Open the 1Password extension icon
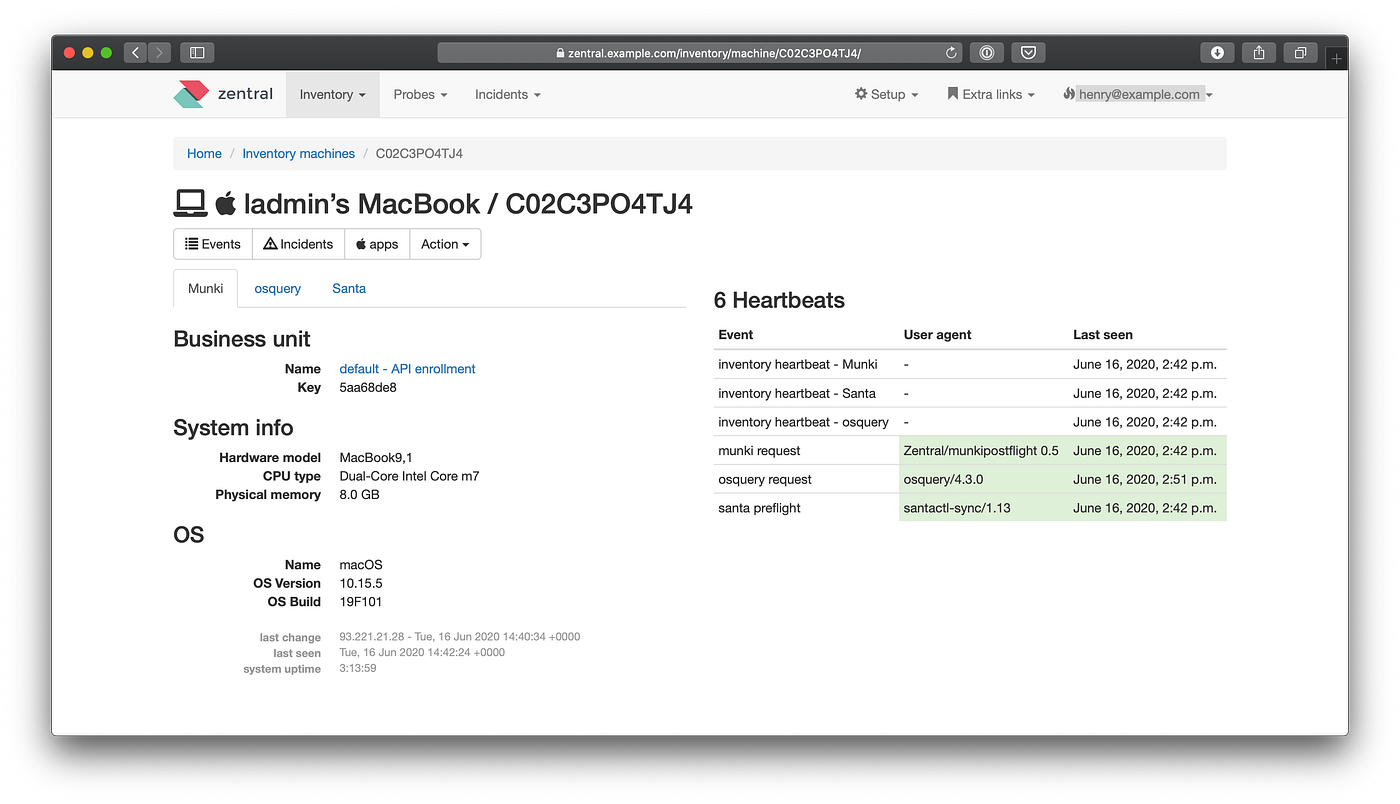Screen dimensions: 1400x804 986,52
